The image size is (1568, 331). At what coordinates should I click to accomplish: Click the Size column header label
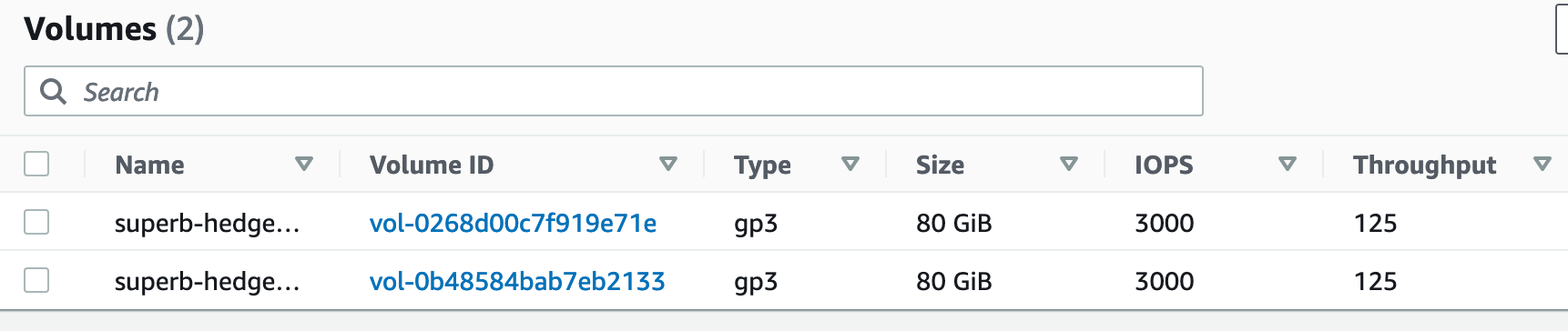pos(940,165)
